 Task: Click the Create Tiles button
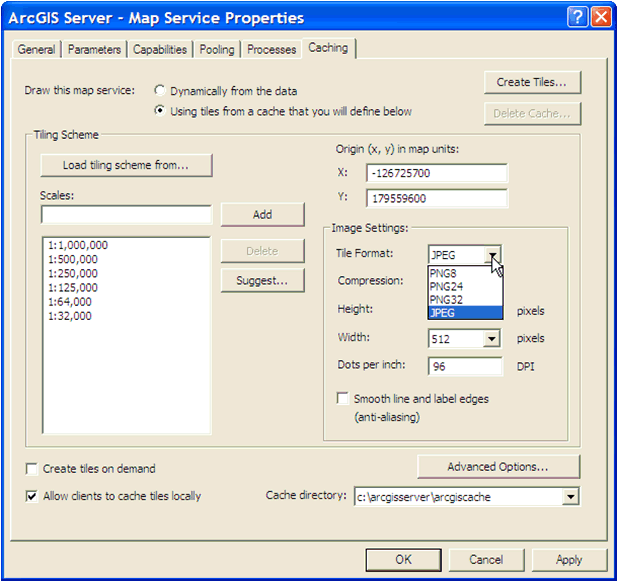[532, 82]
